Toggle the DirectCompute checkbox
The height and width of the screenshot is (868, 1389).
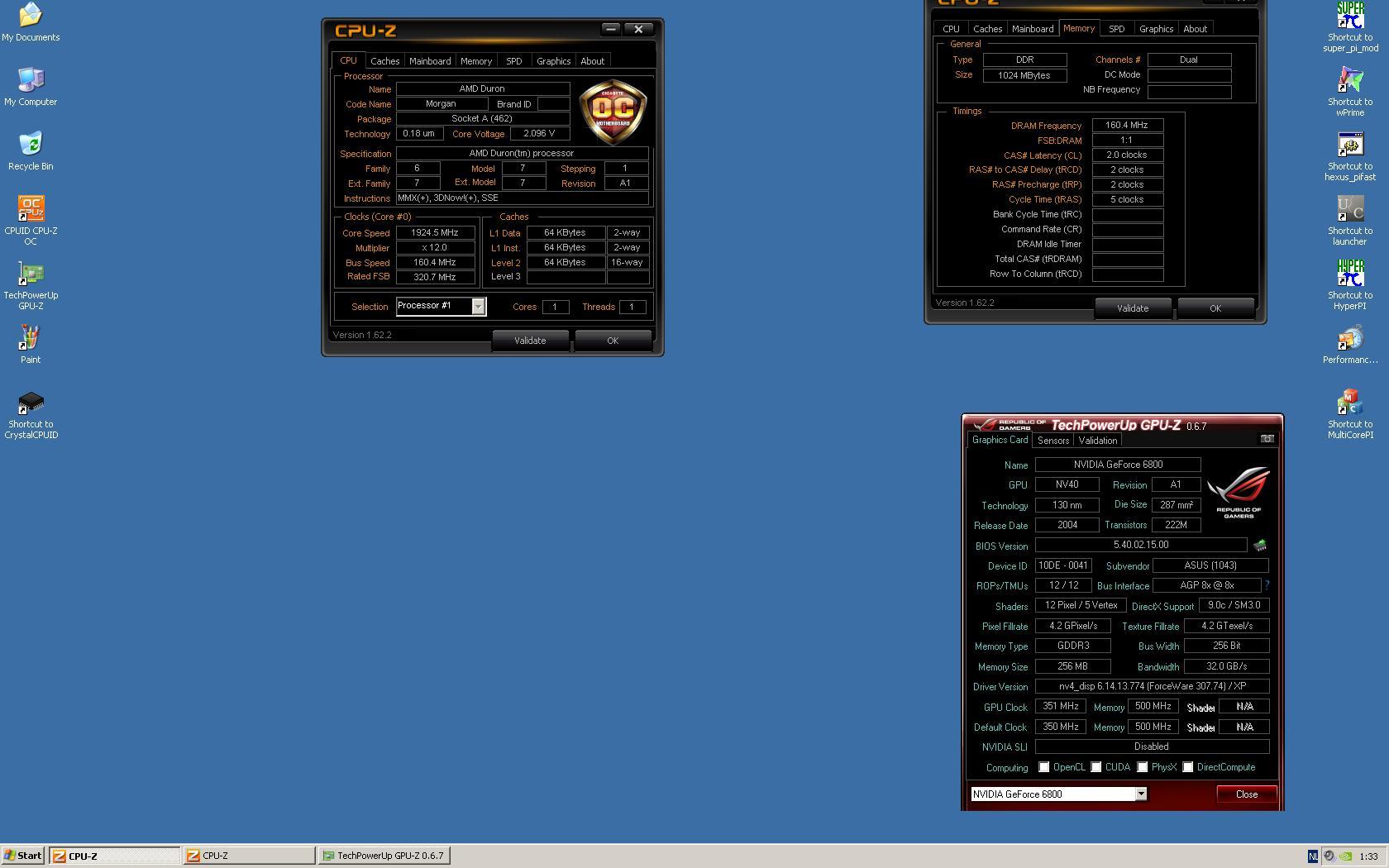tap(1188, 767)
